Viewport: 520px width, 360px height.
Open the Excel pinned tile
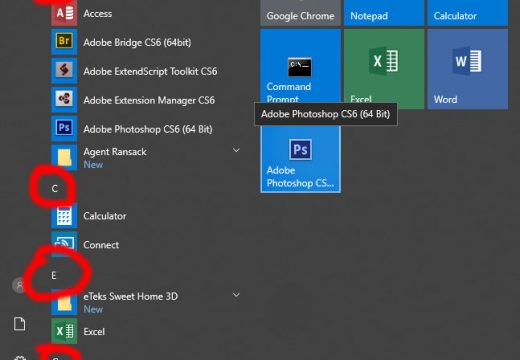coord(384,69)
